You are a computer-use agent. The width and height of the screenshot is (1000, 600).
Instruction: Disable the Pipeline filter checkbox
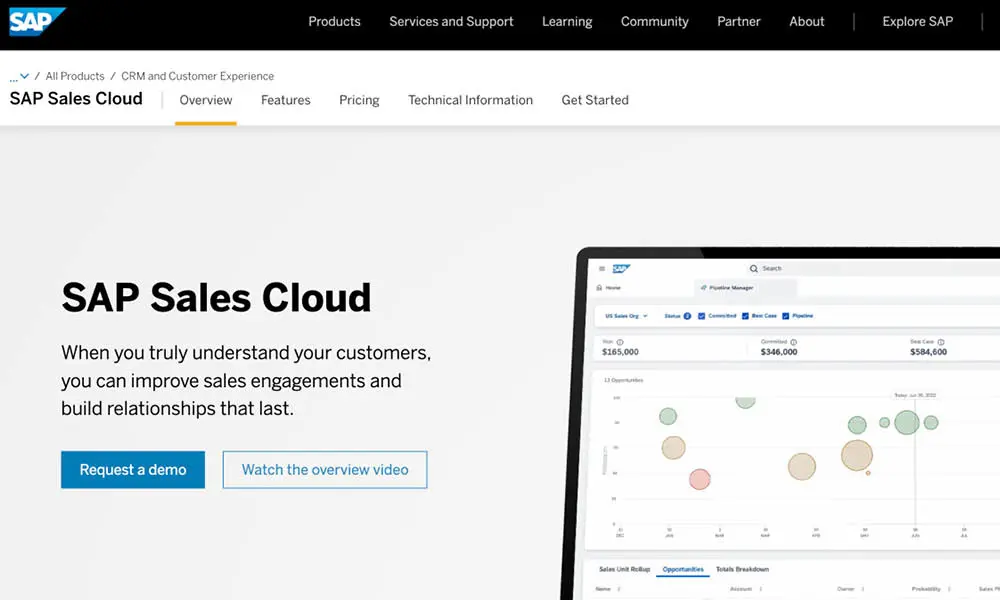[784, 315]
